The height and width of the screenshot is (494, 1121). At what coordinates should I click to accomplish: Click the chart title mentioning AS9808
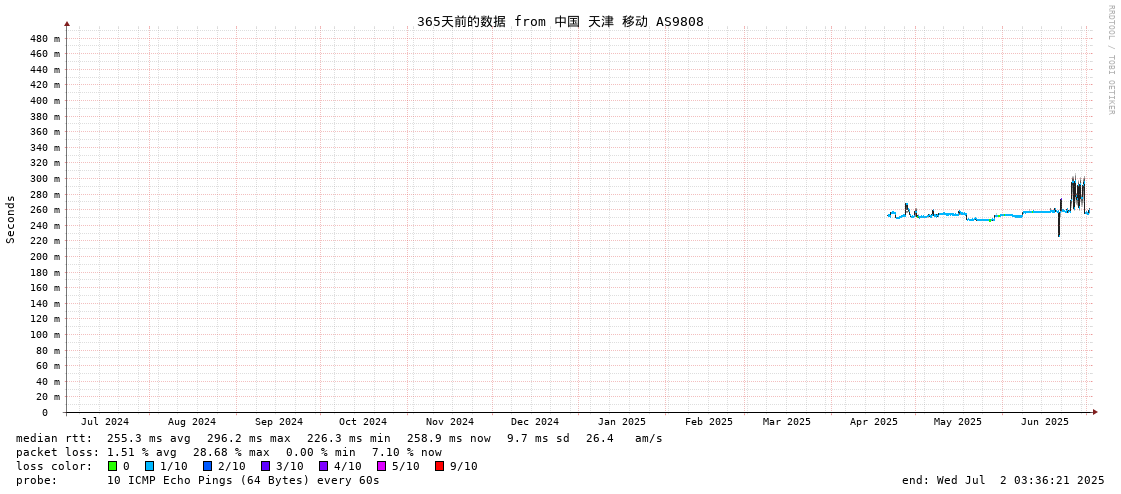(560, 21)
